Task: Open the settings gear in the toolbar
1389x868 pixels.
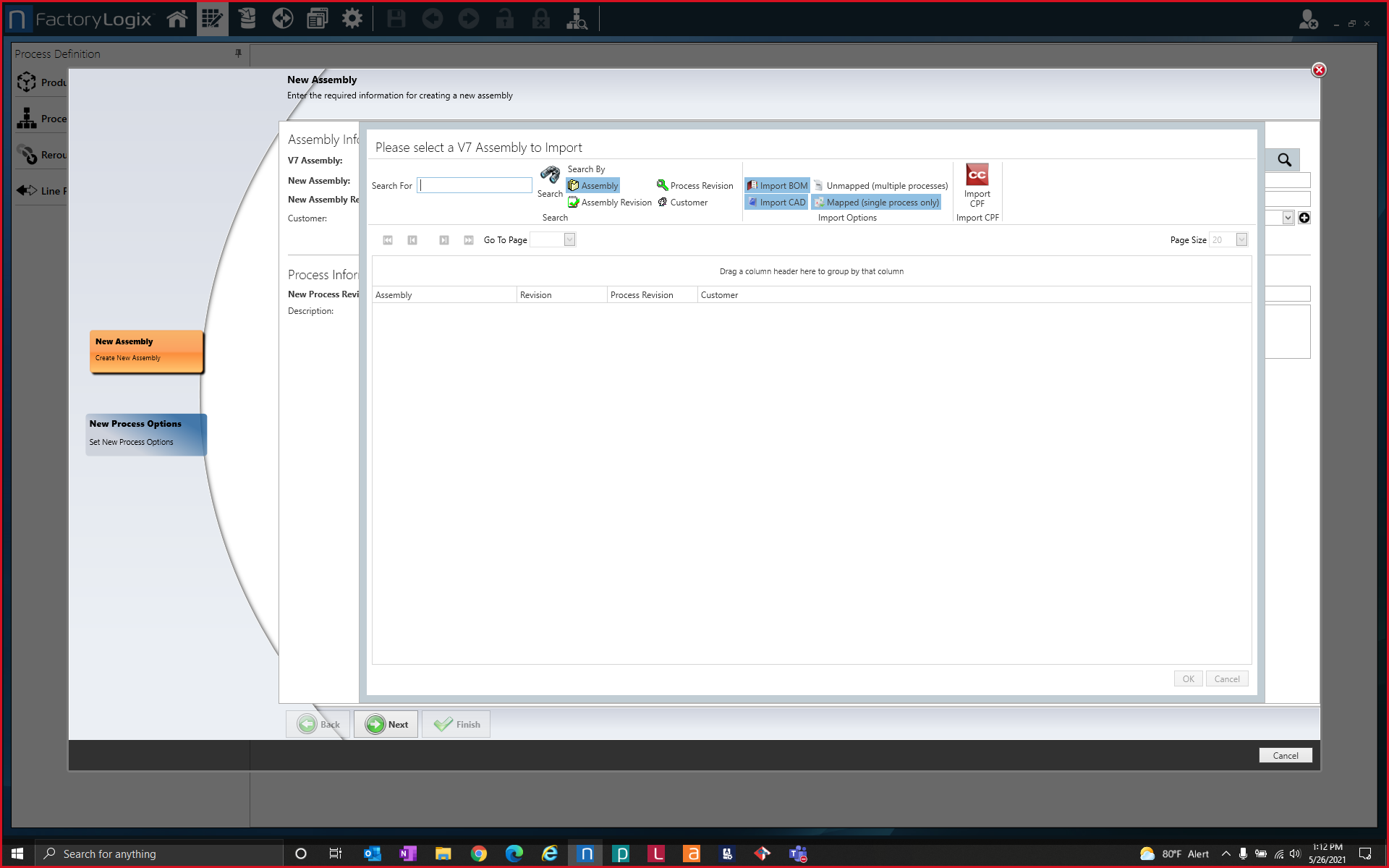Action: click(x=352, y=19)
